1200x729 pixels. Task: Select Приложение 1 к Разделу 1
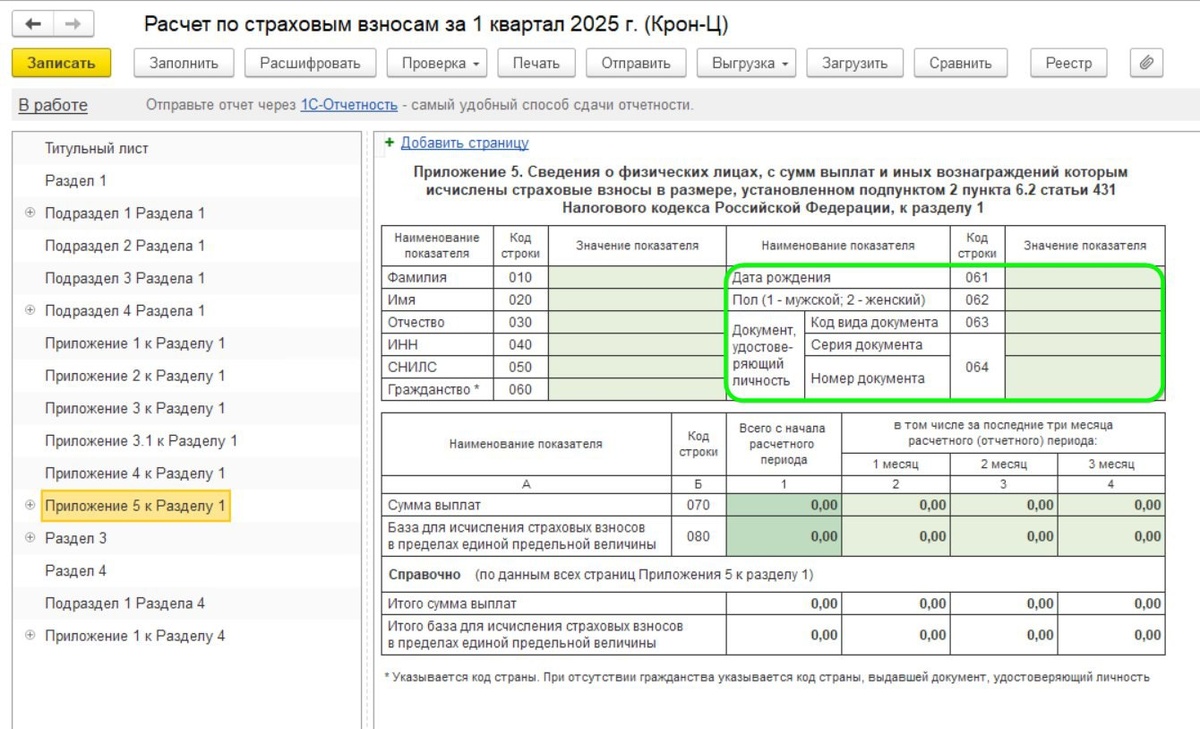pyautogui.click(x=135, y=343)
